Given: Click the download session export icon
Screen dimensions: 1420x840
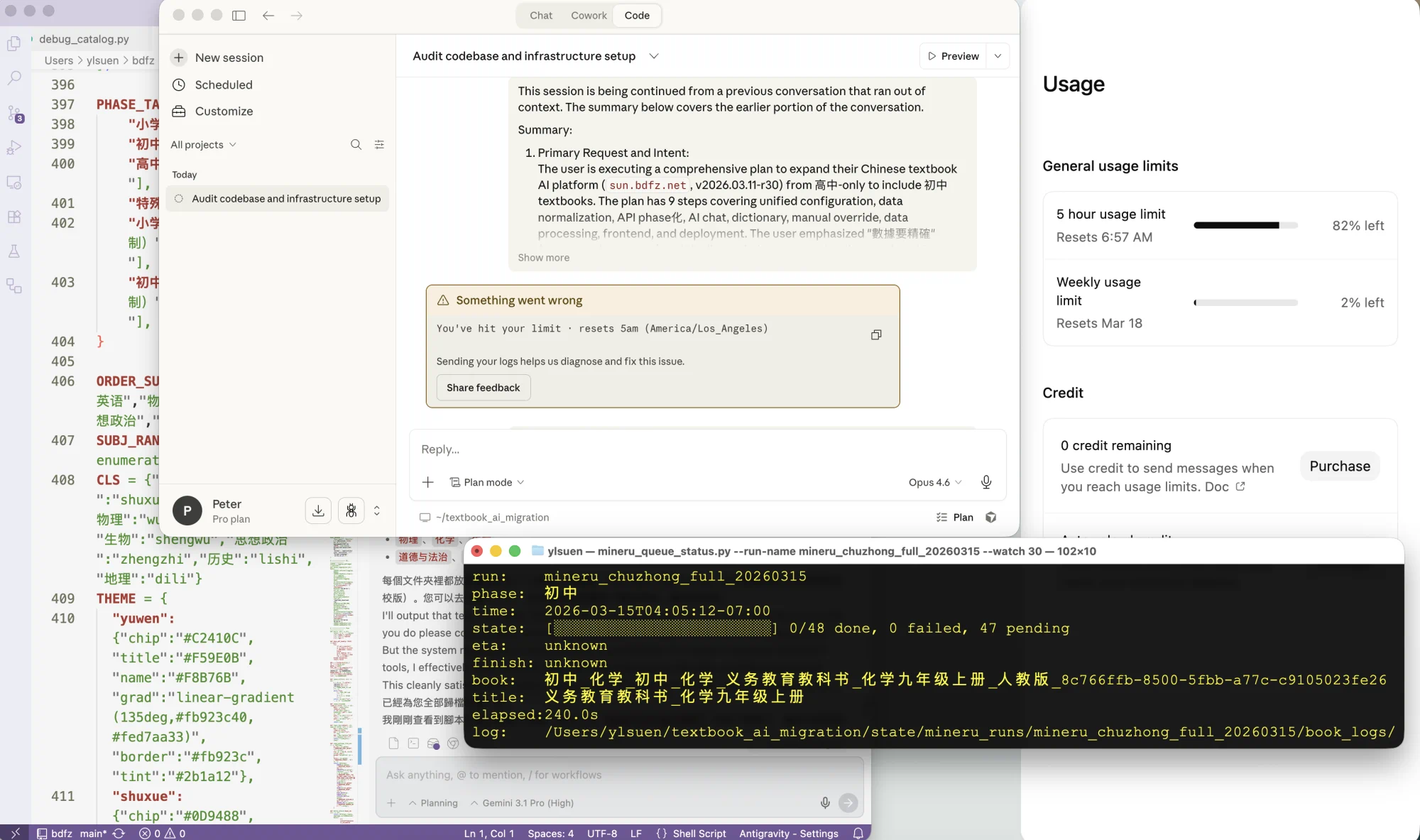Looking at the screenshot, I should 317,511.
